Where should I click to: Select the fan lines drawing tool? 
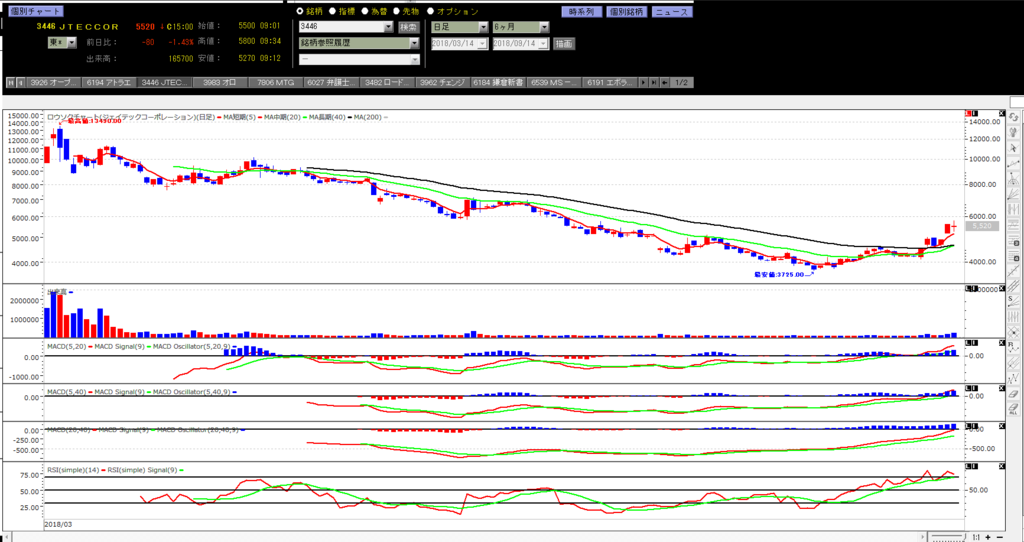tap(1014, 194)
